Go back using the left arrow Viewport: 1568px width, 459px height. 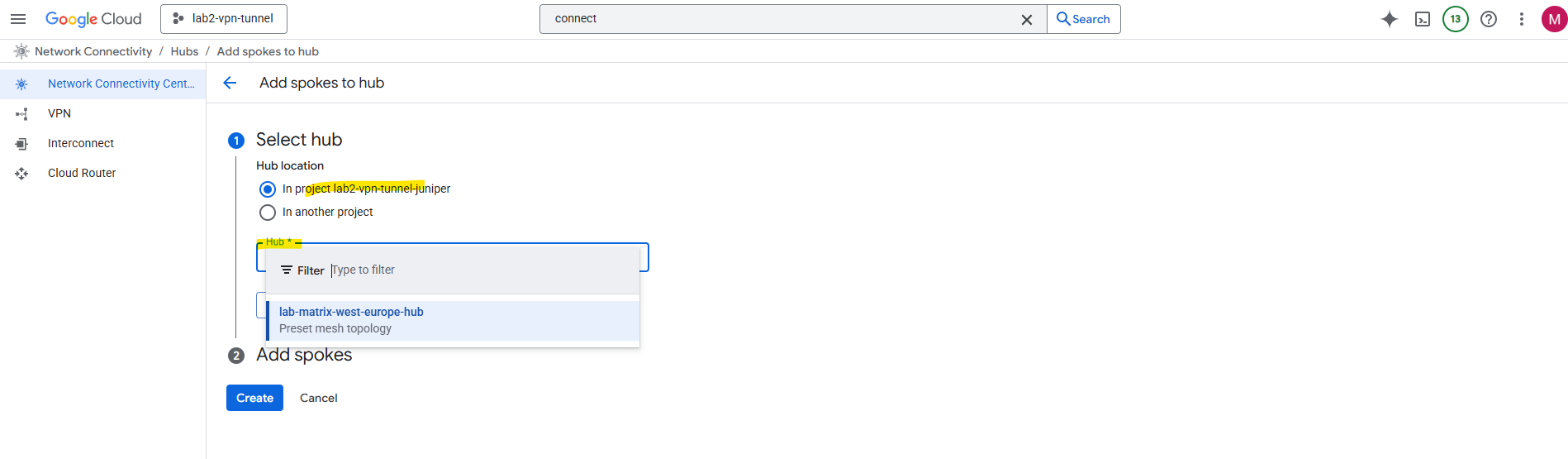pyautogui.click(x=230, y=83)
